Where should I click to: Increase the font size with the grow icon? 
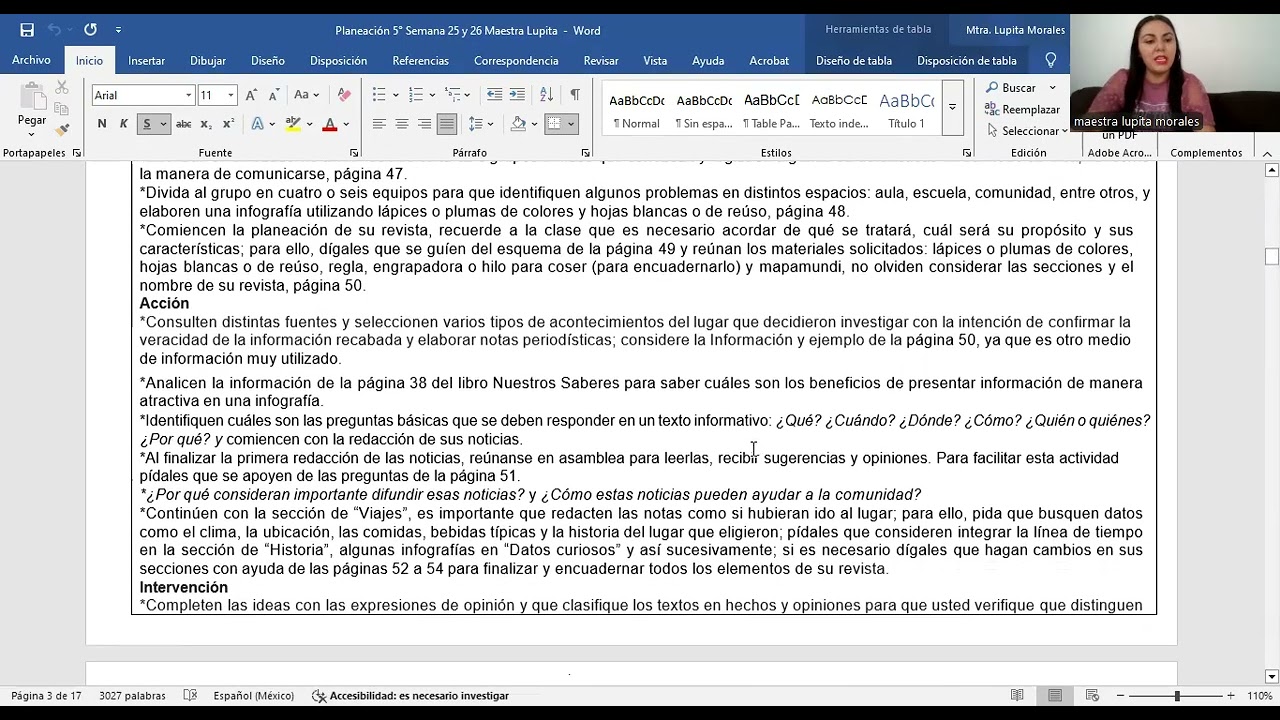tap(252, 95)
